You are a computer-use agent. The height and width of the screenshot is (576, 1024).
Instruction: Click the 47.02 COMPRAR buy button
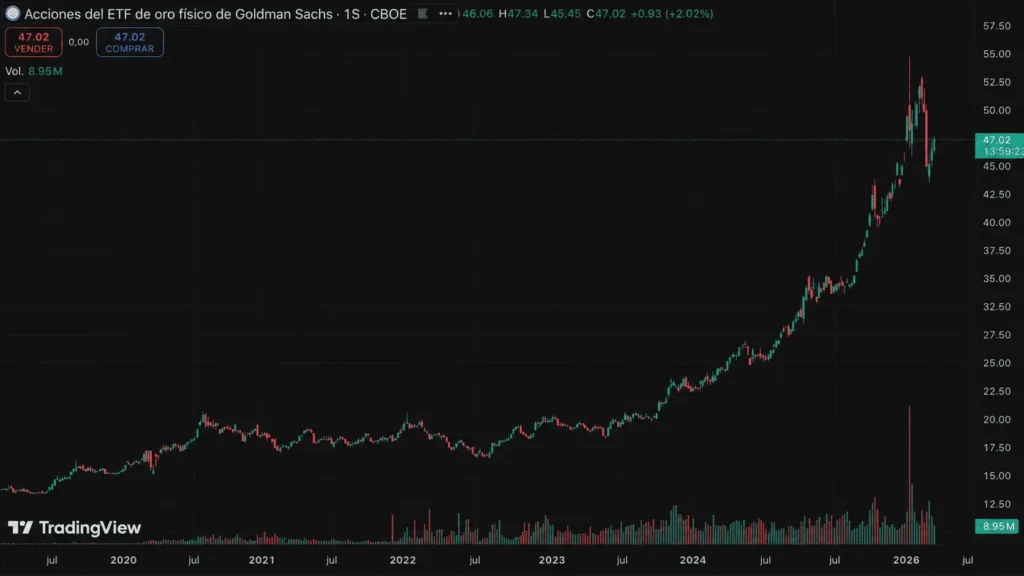[130, 42]
